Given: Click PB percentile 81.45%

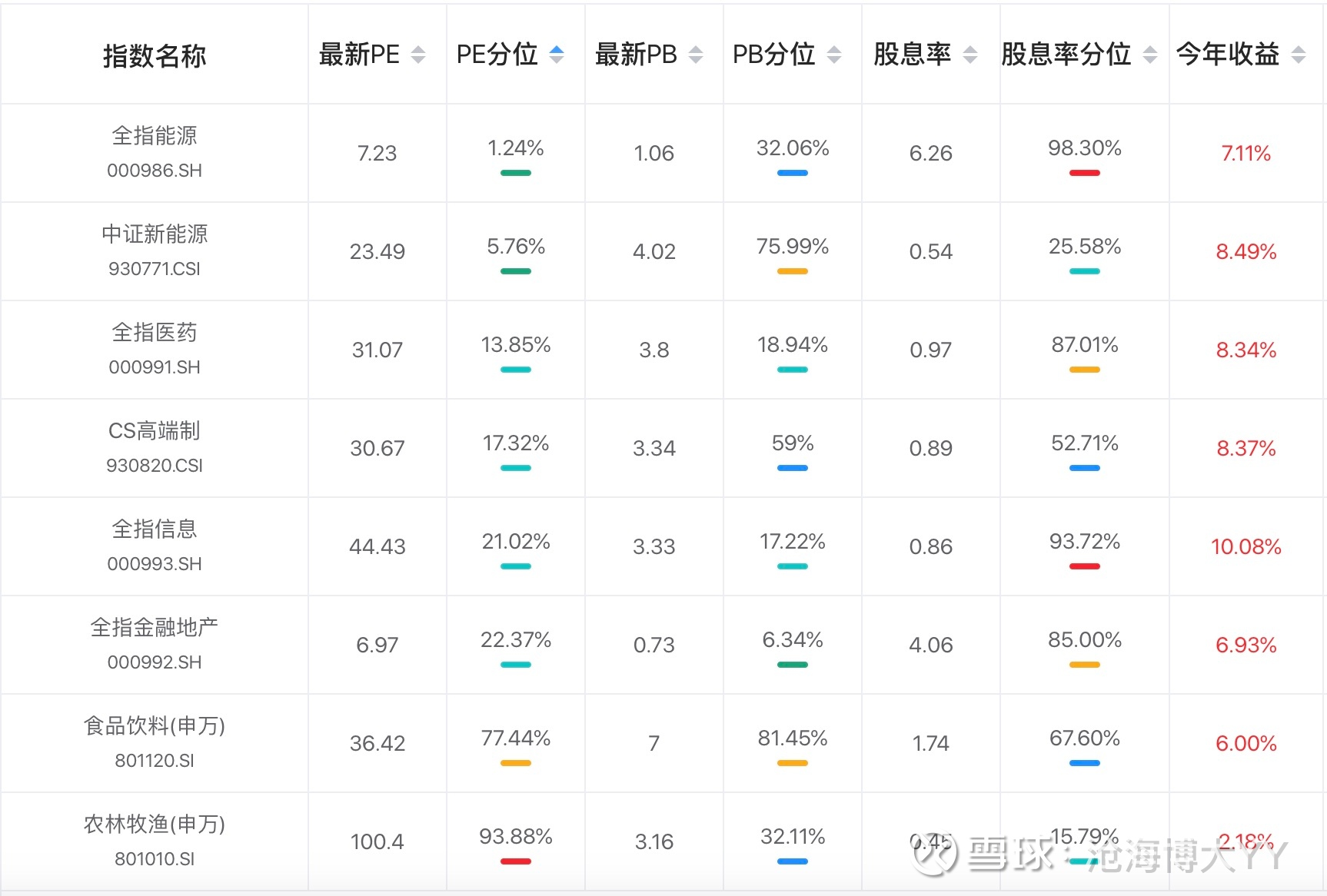Looking at the screenshot, I should point(793,738).
